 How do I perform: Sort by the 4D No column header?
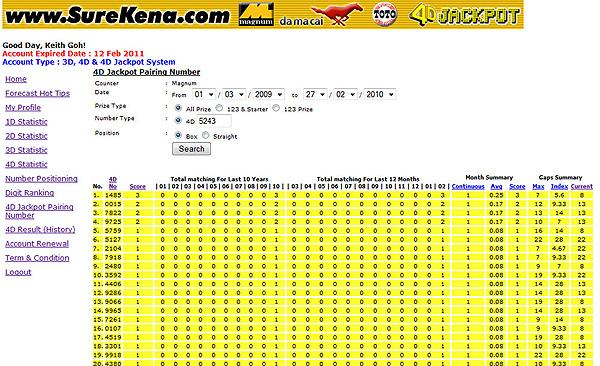tap(112, 183)
